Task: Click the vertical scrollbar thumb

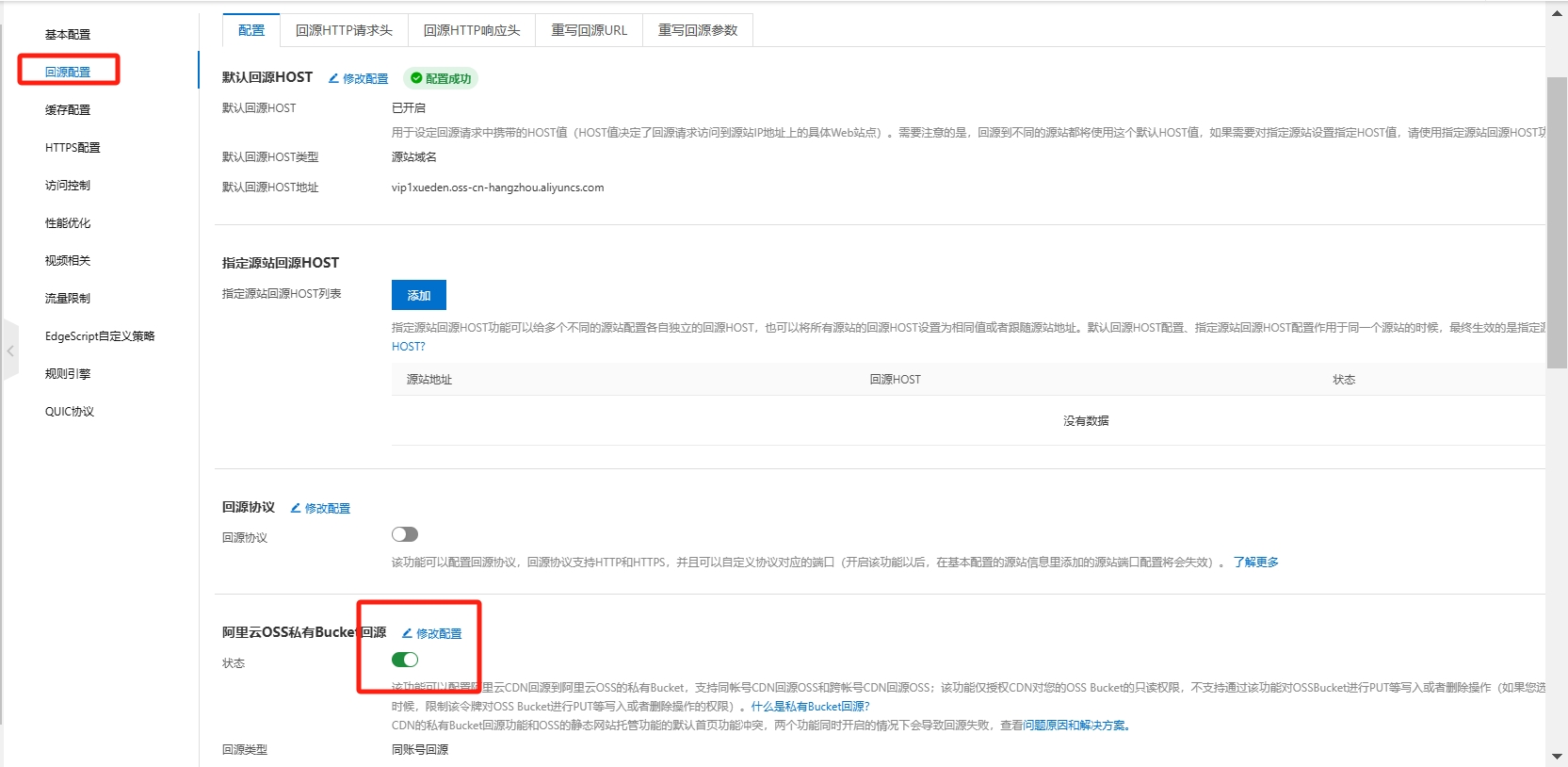Action: pyautogui.click(x=1557, y=221)
